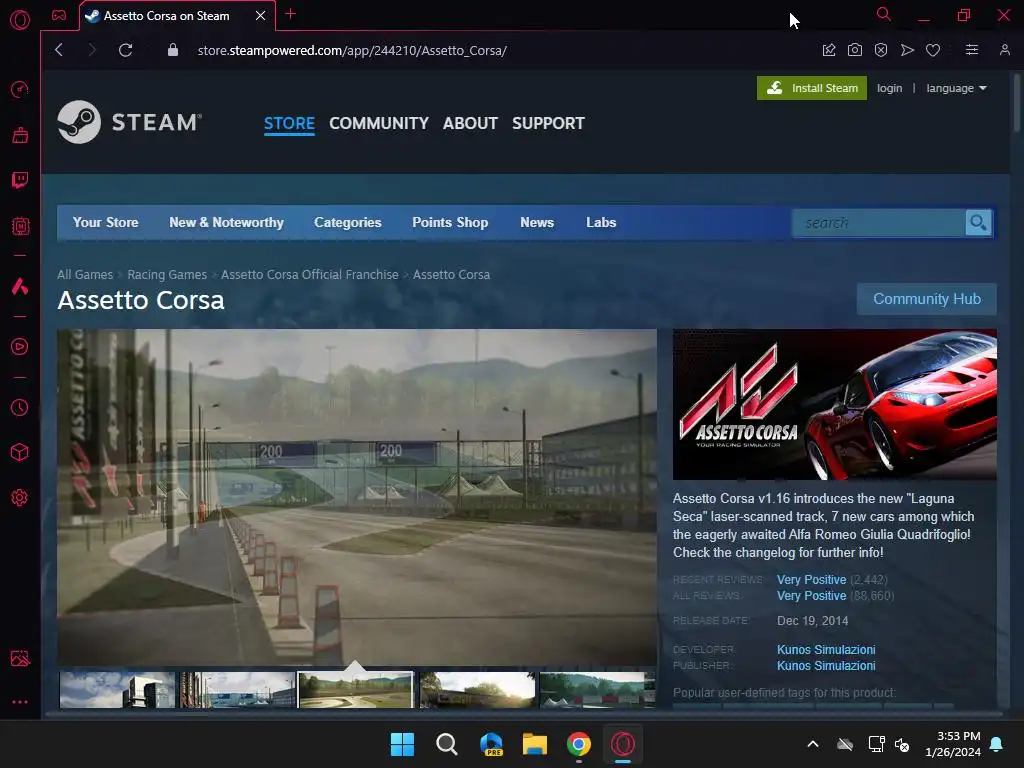Open the Categories menu
Viewport: 1024px width, 768px height.
coord(347,223)
